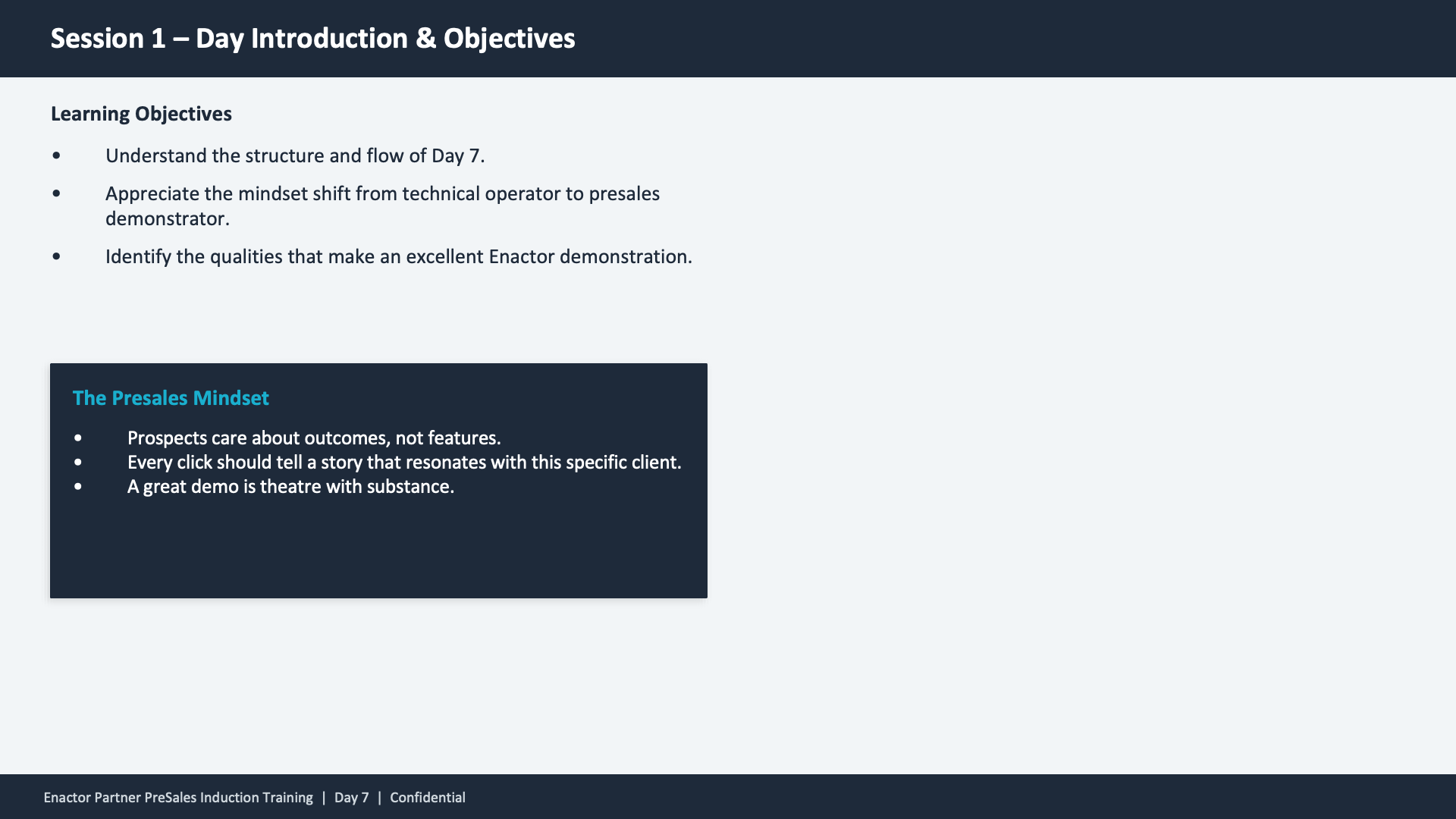Click the 'Appreciate the mindset shift' objective text
Viewport: 1456px width, 819px height.
click(382, 193)
